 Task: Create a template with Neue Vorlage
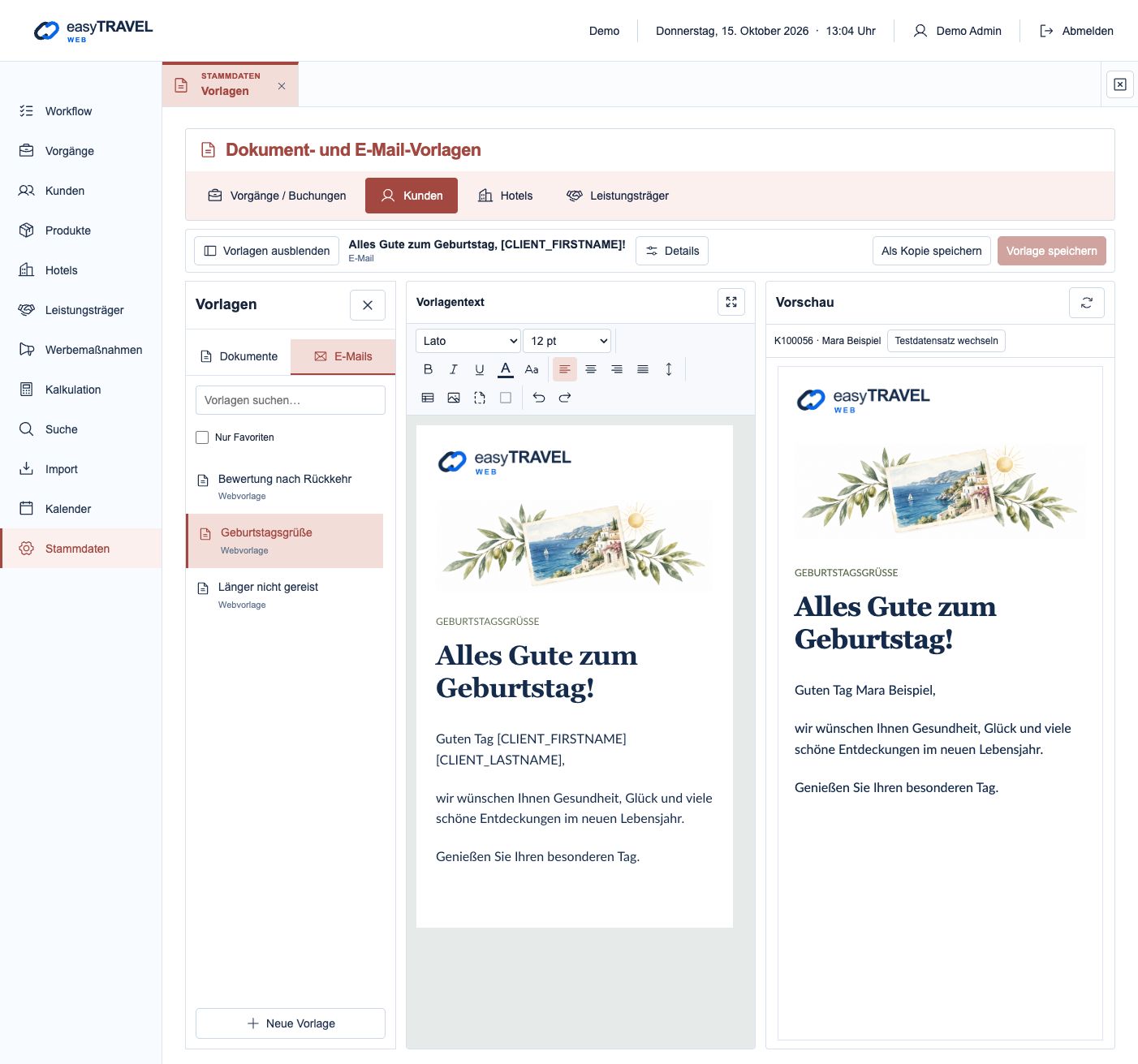coord(291,1023)
